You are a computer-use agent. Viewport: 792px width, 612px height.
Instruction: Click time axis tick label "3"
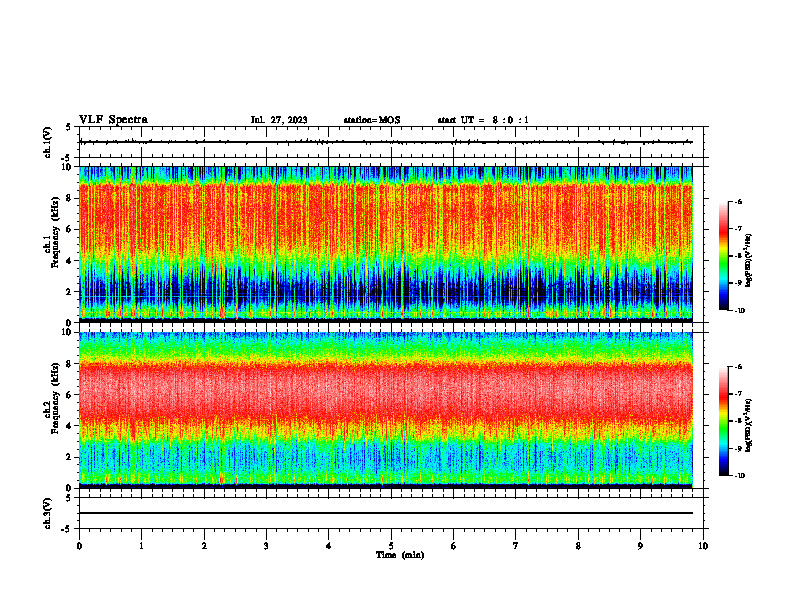[266, 546]
